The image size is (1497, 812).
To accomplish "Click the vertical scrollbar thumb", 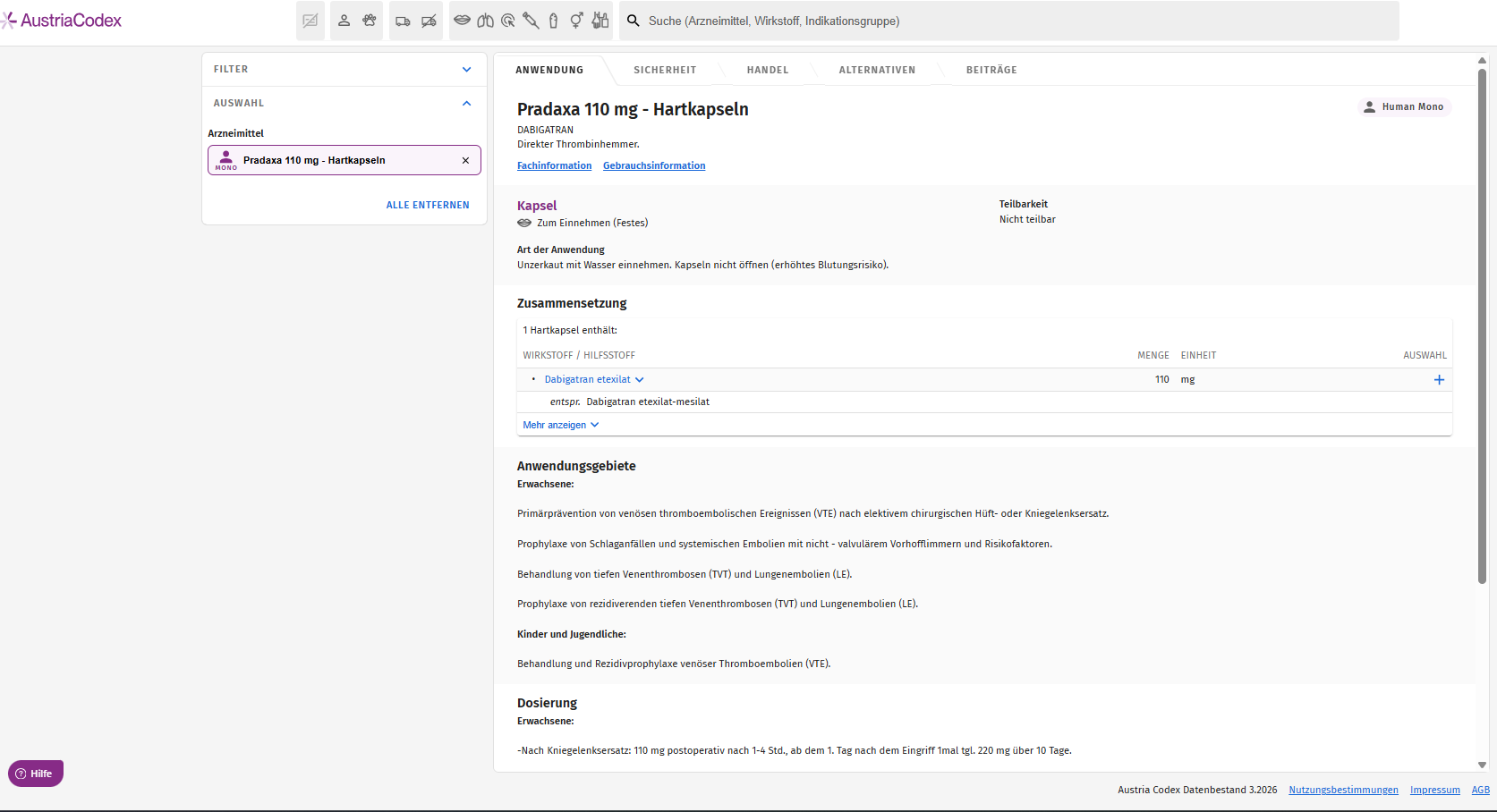I will tap(1482, 326).
